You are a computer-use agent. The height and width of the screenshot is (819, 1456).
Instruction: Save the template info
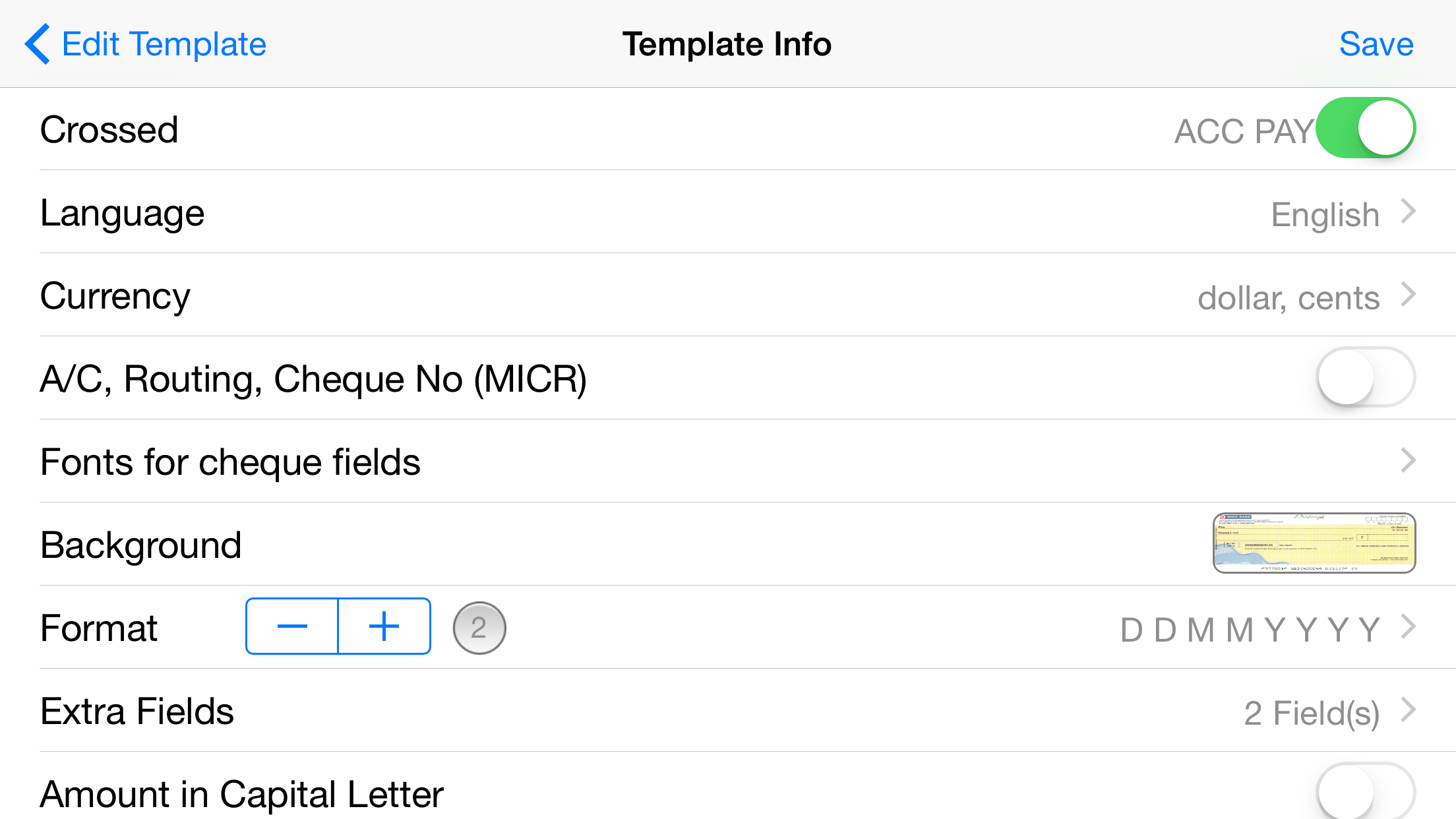(x=1376, y=44)
